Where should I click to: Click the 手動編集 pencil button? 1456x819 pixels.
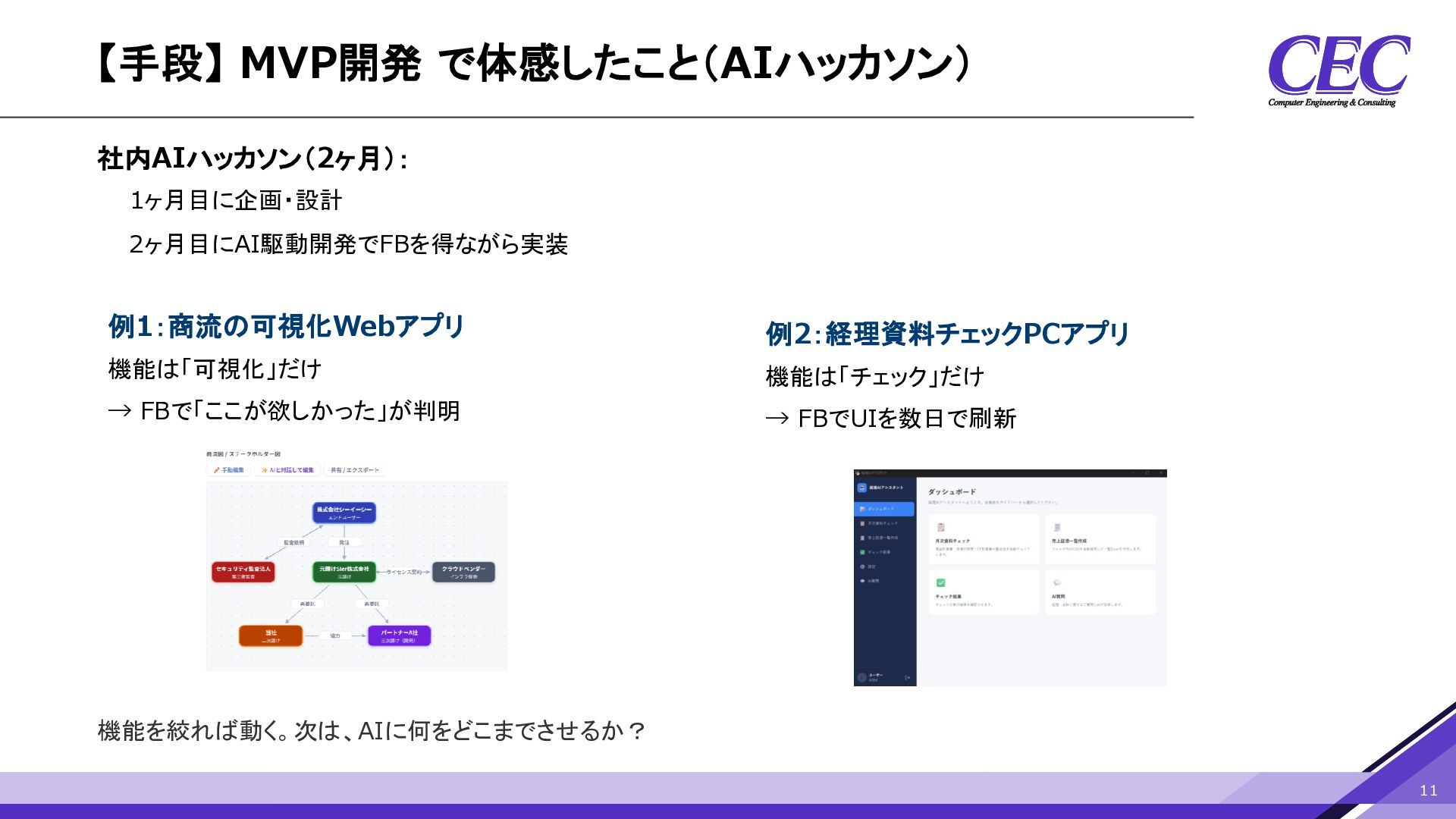228,470
